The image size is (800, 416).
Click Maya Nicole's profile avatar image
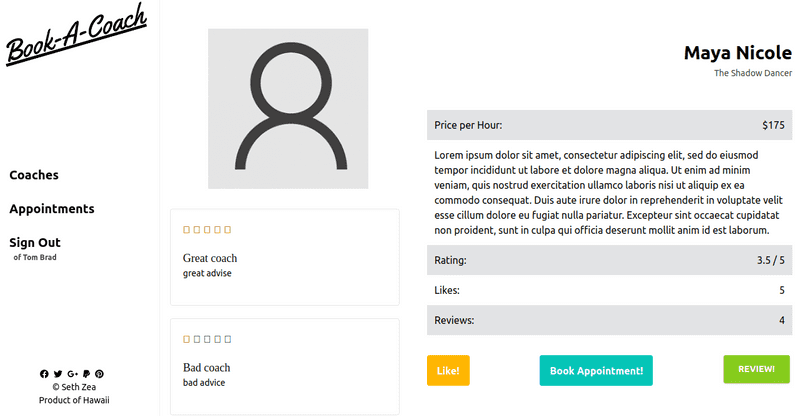tap(288, 109)
